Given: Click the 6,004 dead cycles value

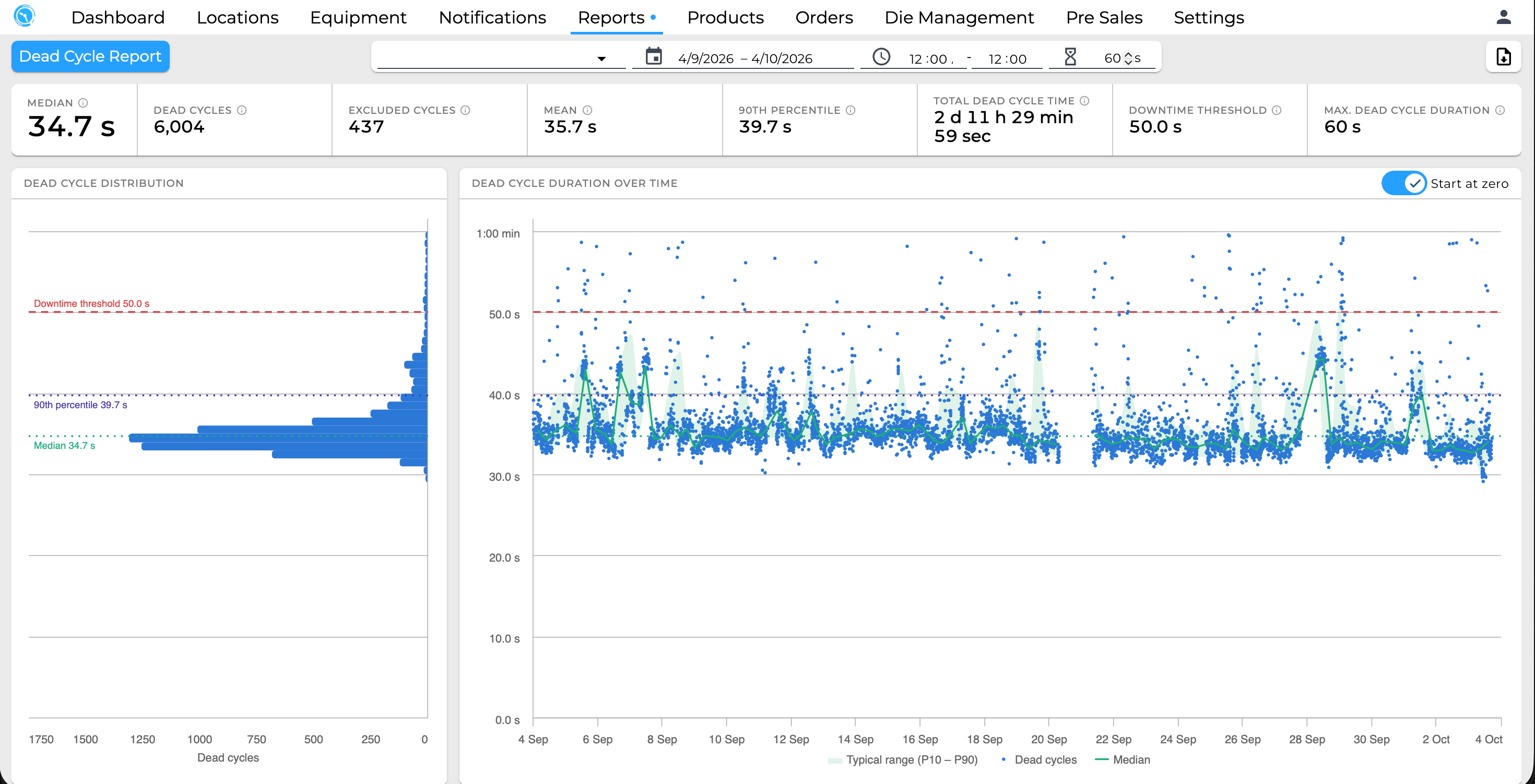Looking at the screenshot, I should pyautogui.click(x=179, y=127).
